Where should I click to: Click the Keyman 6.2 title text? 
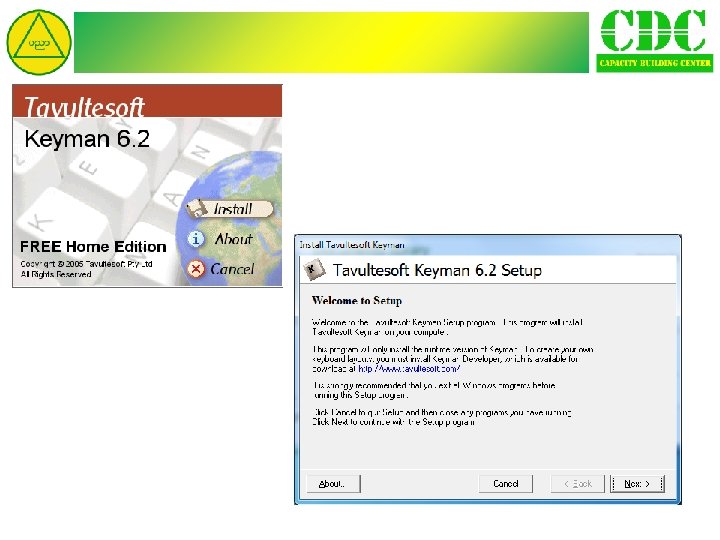coord(87,139)
